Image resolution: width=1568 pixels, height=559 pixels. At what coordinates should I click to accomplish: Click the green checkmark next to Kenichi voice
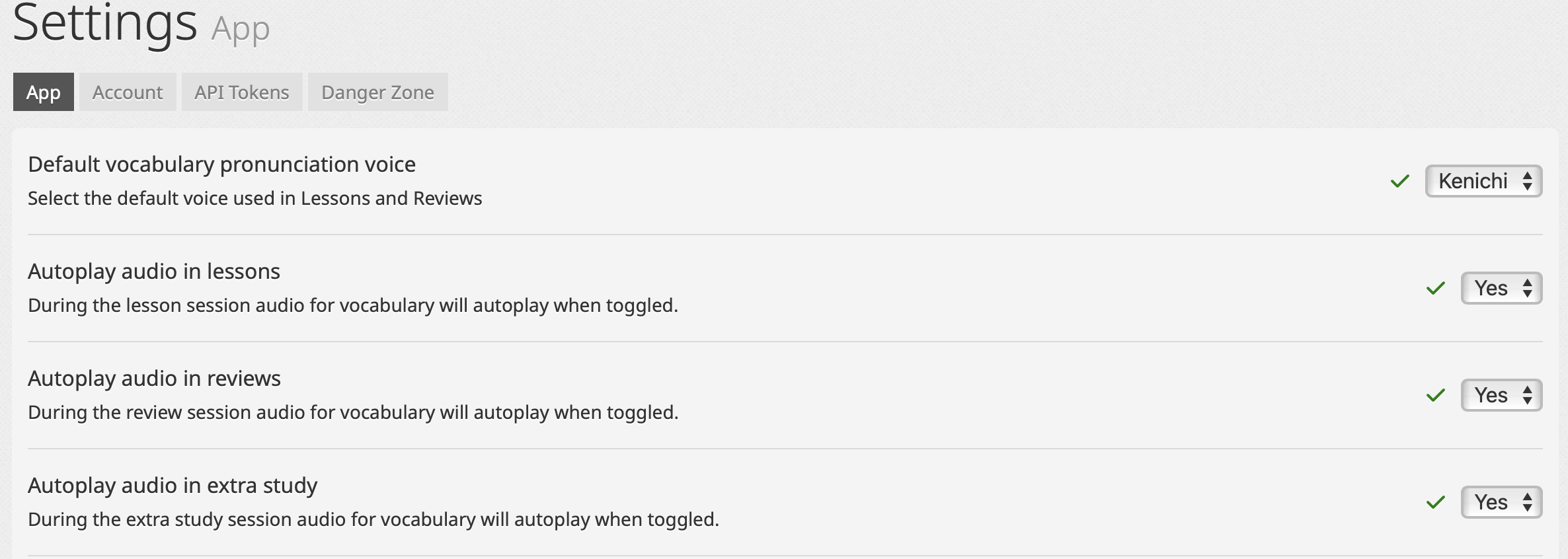tap(1400, 181)
